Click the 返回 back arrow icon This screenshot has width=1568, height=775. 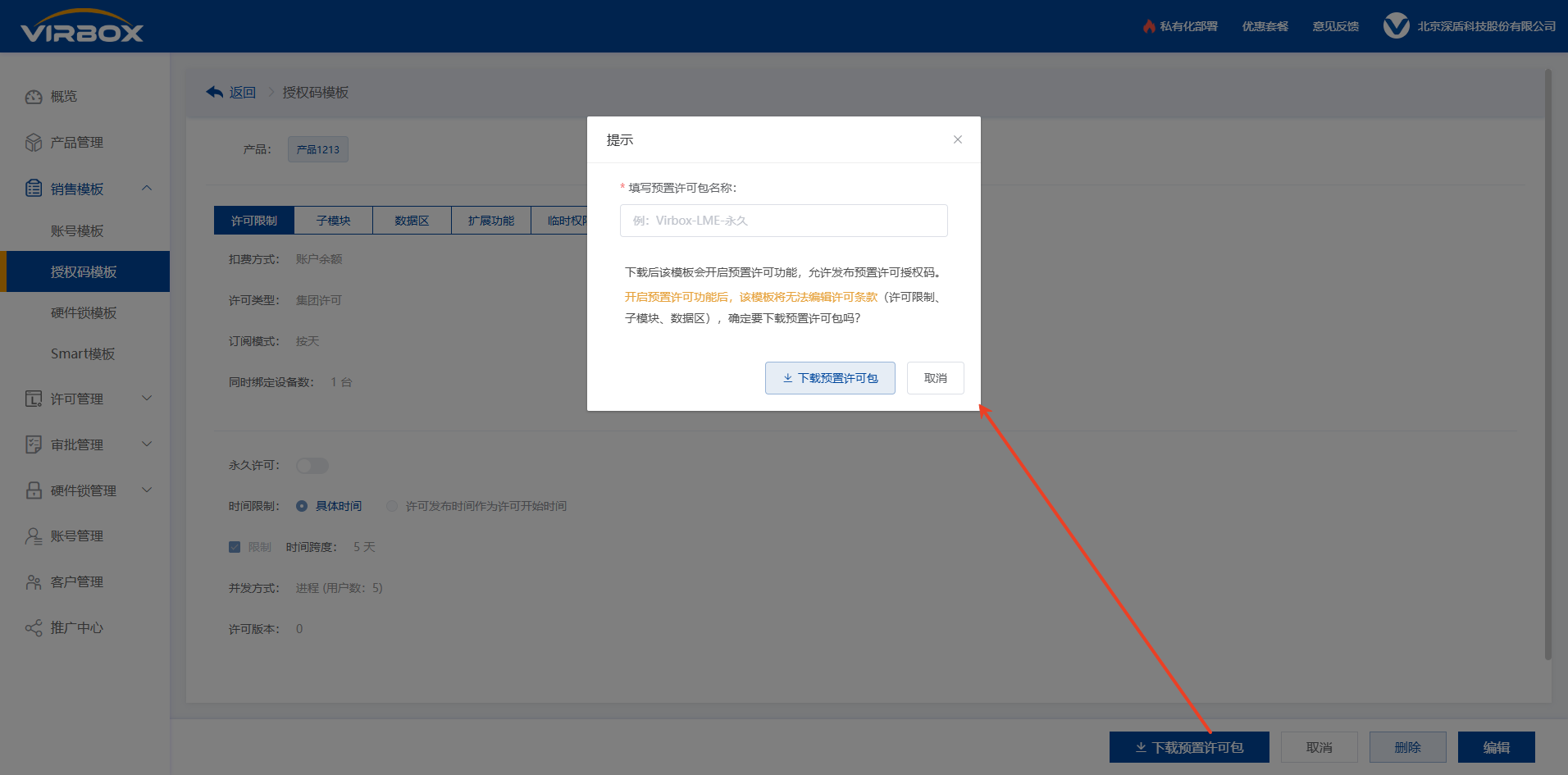215,92
